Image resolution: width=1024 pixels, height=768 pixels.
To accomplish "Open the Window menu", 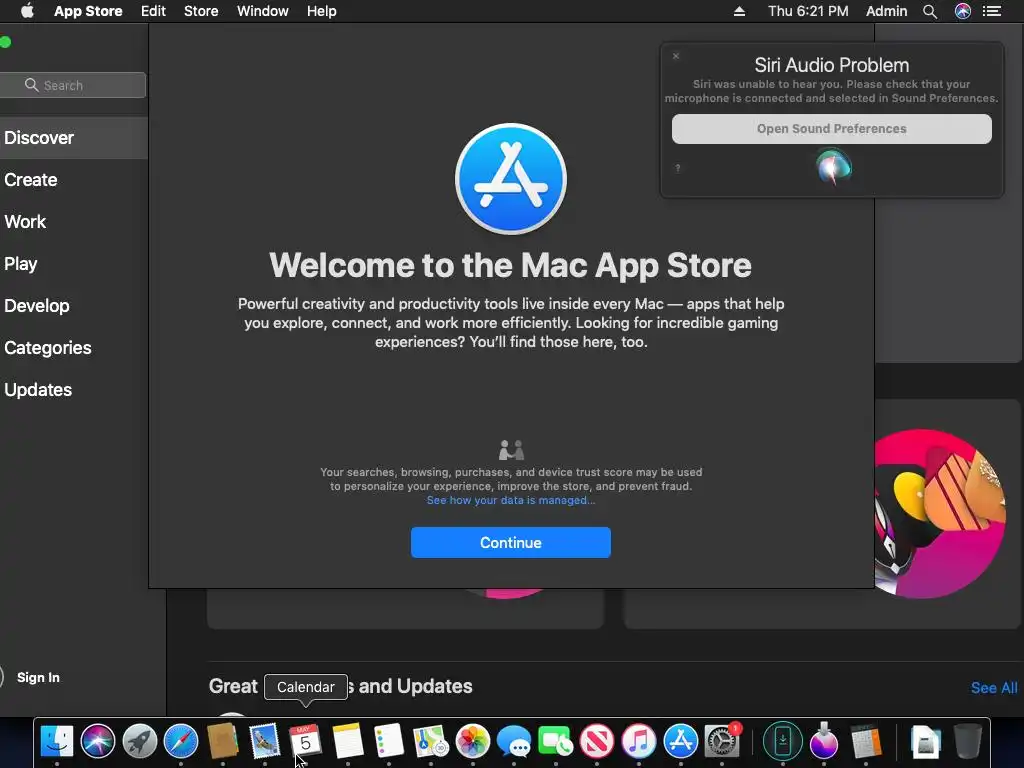I will click(263, 11).
